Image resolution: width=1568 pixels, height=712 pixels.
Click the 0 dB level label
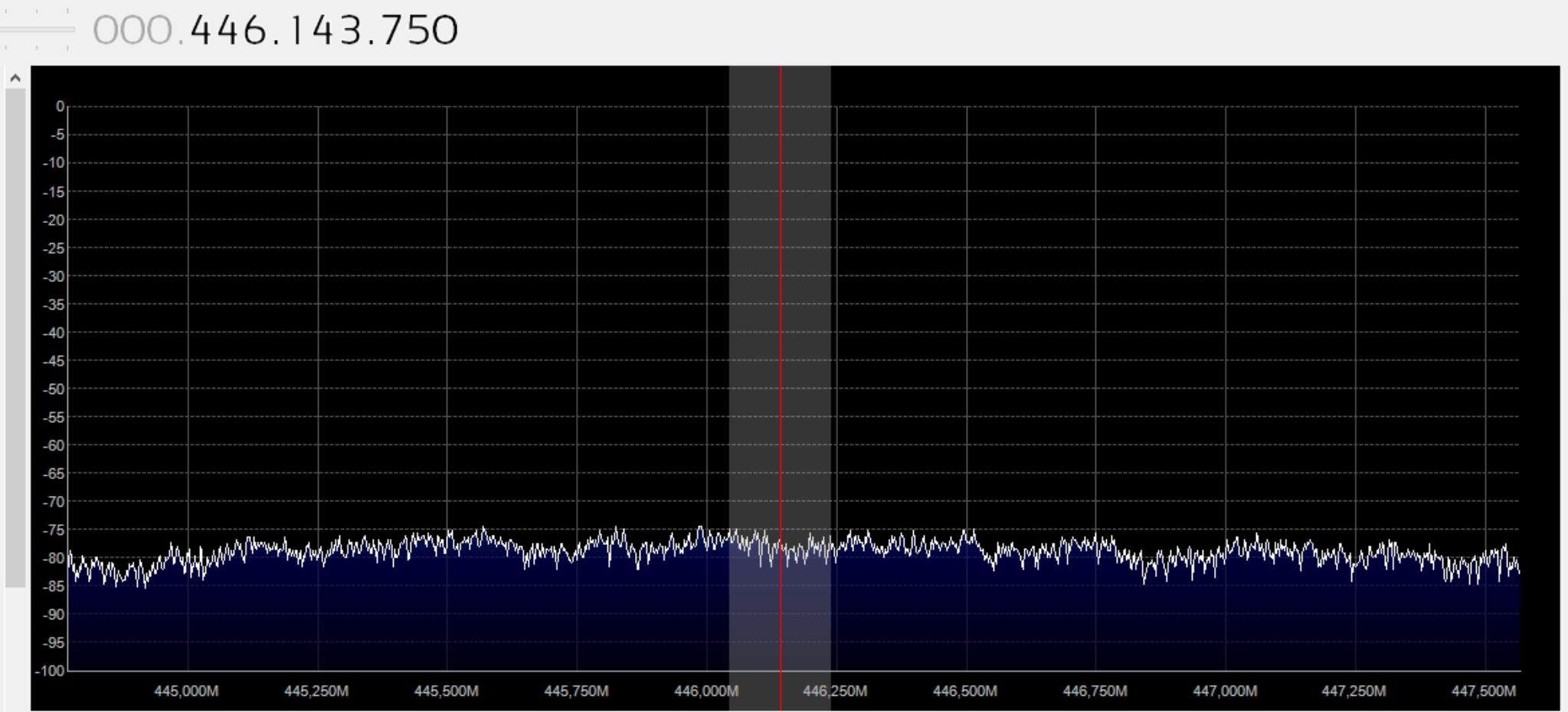coord(61,107)
